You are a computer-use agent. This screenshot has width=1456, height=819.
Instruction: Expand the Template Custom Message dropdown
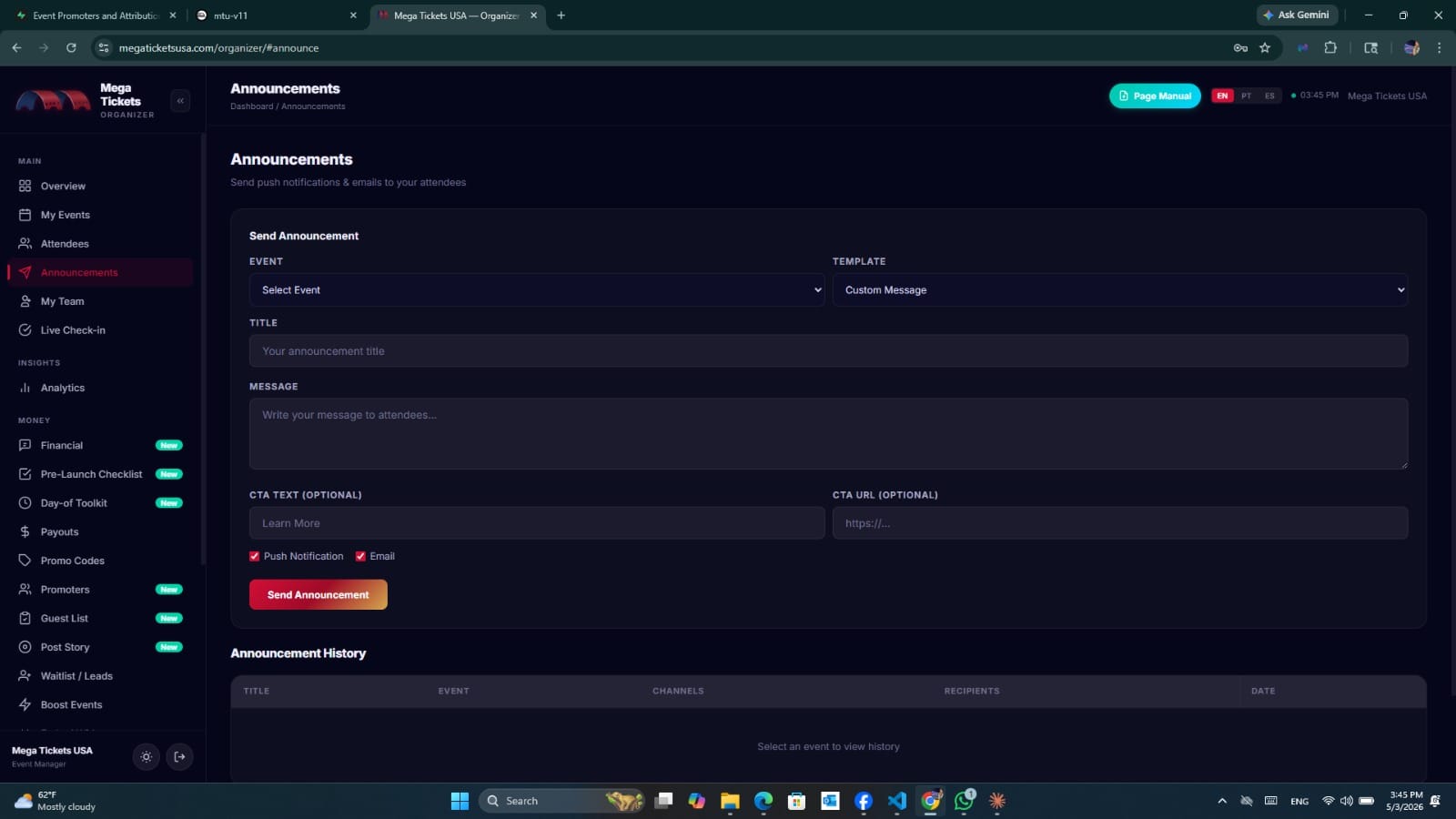tap(1120, 289)
